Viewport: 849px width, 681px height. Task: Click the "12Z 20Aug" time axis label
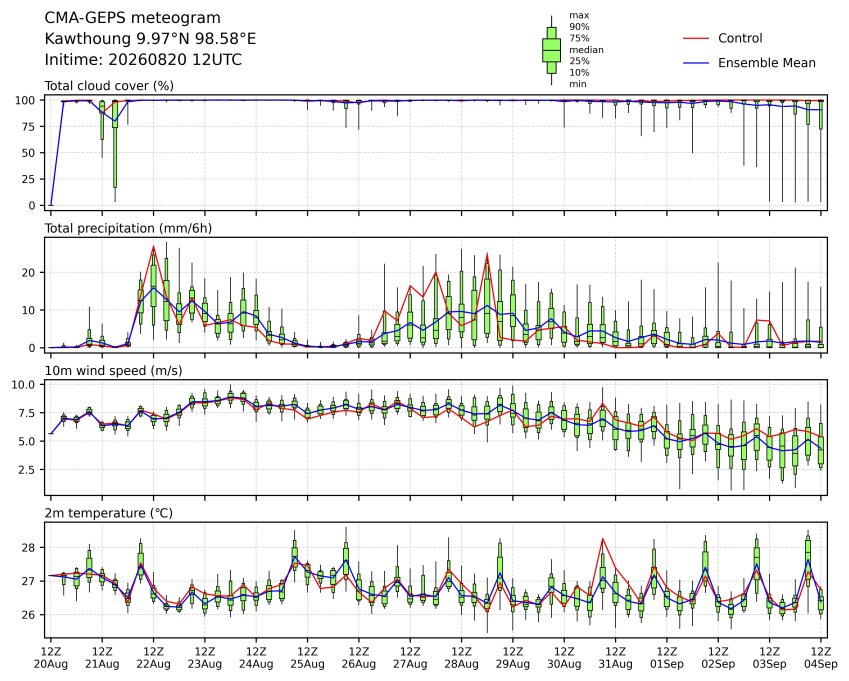coord(51,658)
